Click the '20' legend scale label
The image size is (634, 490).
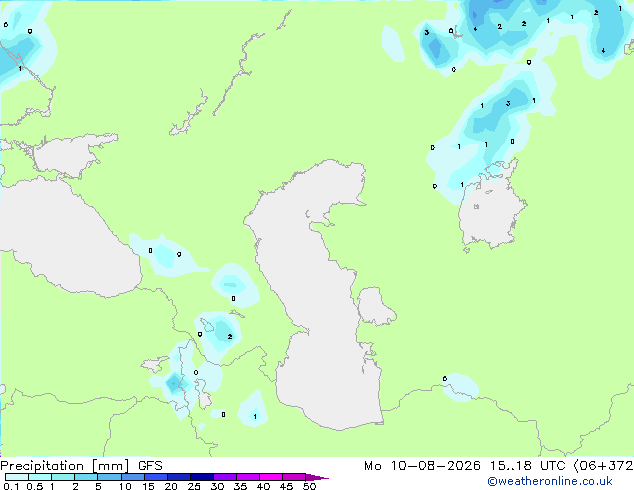(x=171, y=486)
